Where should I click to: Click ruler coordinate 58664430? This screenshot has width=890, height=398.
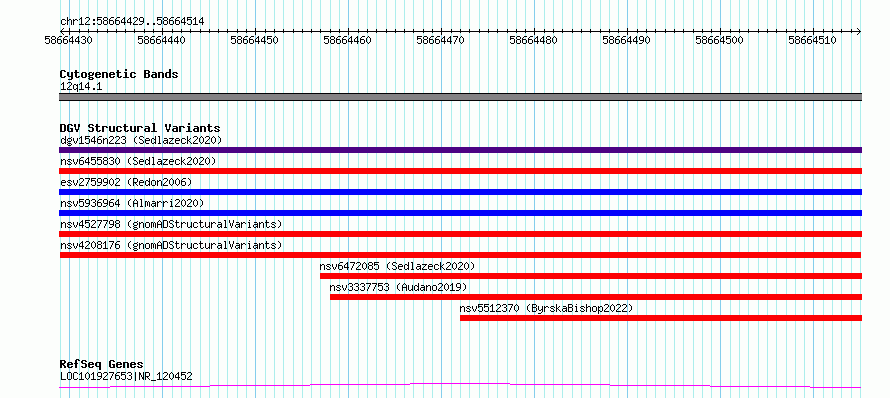pos(69,40)
